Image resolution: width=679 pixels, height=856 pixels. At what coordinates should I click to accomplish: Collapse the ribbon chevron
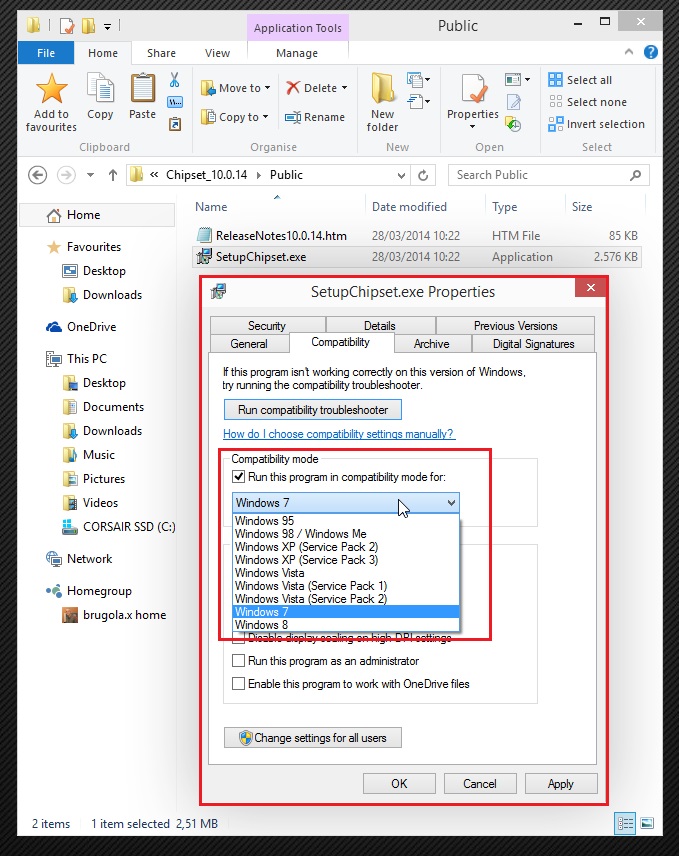[629, 52]
